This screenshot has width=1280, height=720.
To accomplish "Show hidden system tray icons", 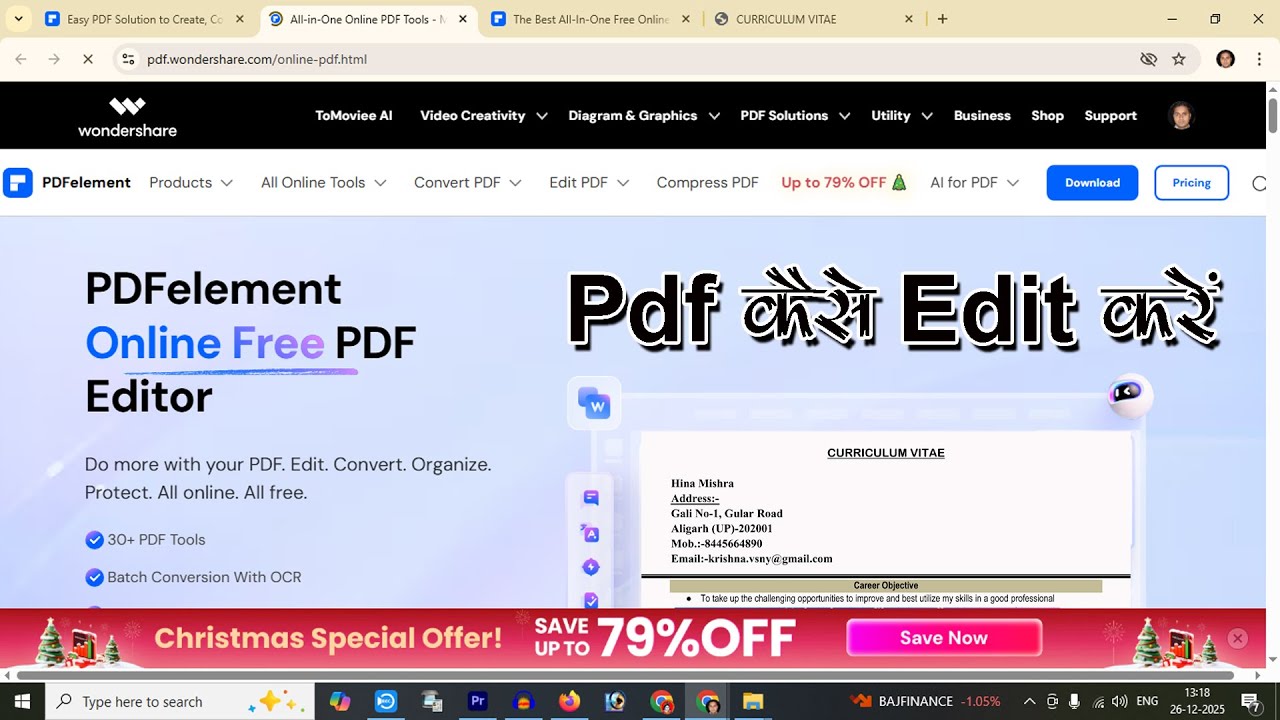I will (1029, 701).
